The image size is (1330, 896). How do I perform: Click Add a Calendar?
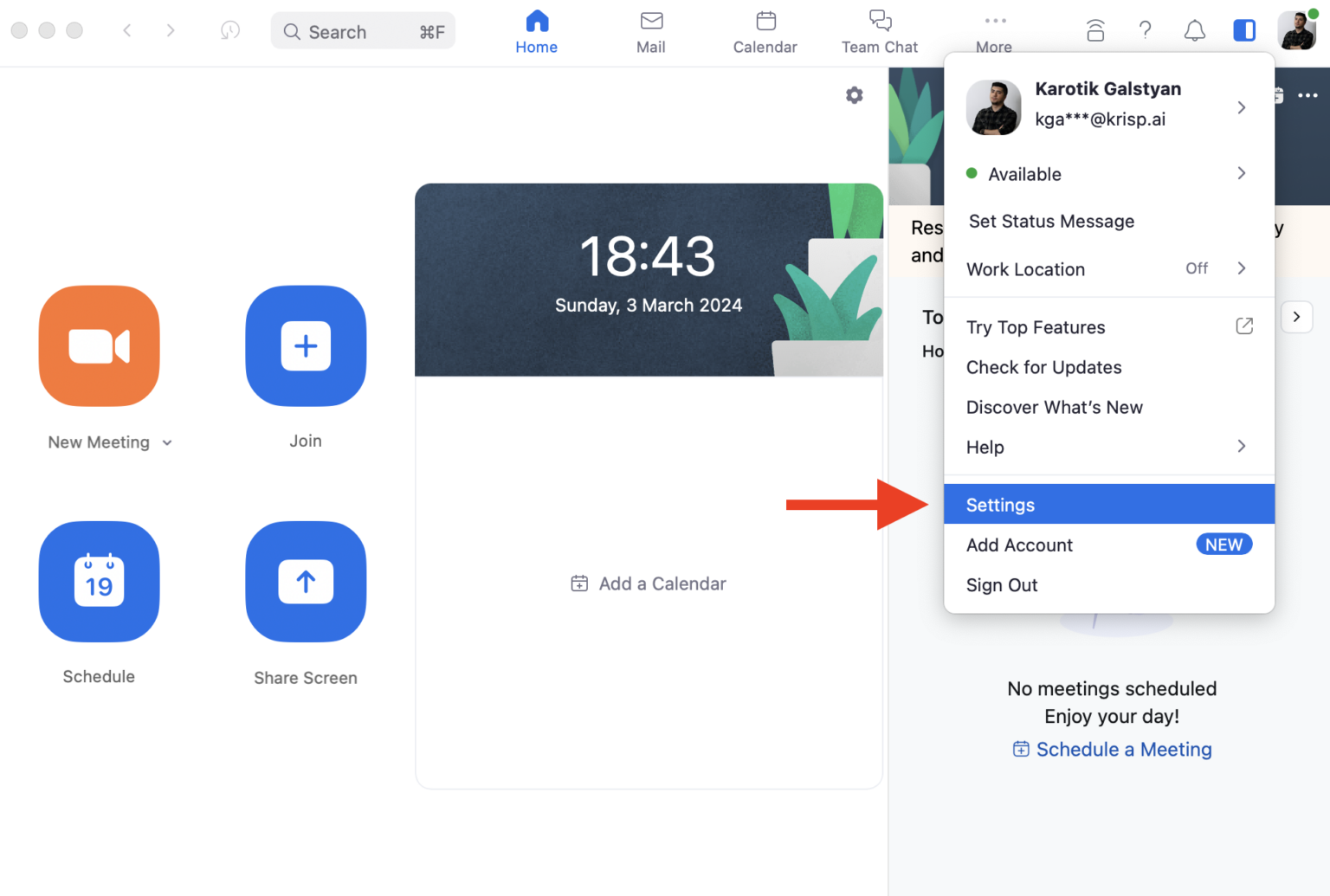(x=649, y=584)
